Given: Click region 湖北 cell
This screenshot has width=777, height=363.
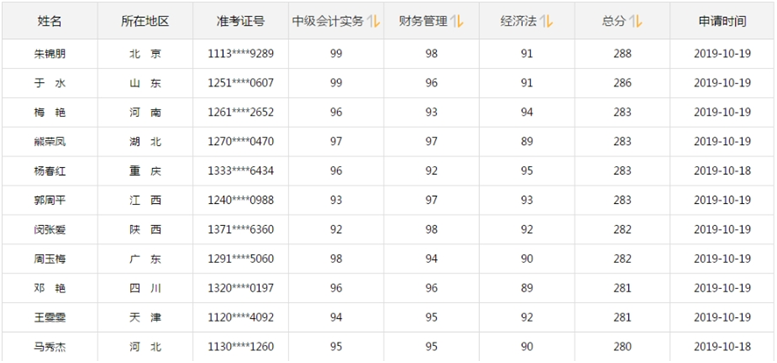Looking at the screenshot, I should (145, 142).
